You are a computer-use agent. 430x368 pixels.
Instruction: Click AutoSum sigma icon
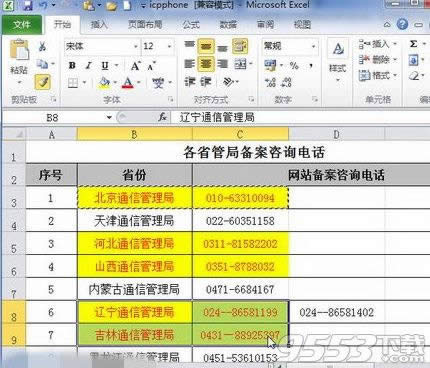pos(413,44)
